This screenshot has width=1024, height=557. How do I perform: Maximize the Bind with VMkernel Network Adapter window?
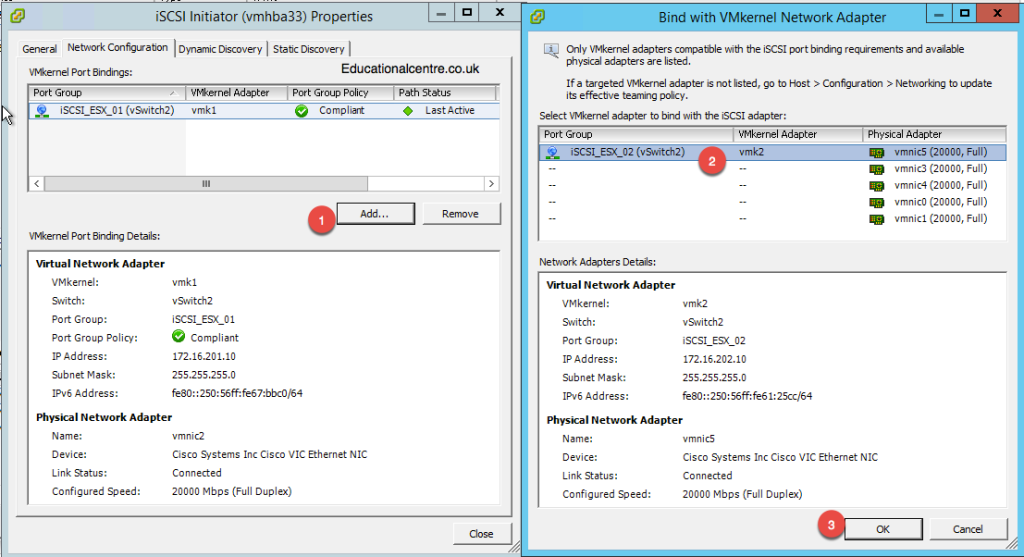coord(964,12)
